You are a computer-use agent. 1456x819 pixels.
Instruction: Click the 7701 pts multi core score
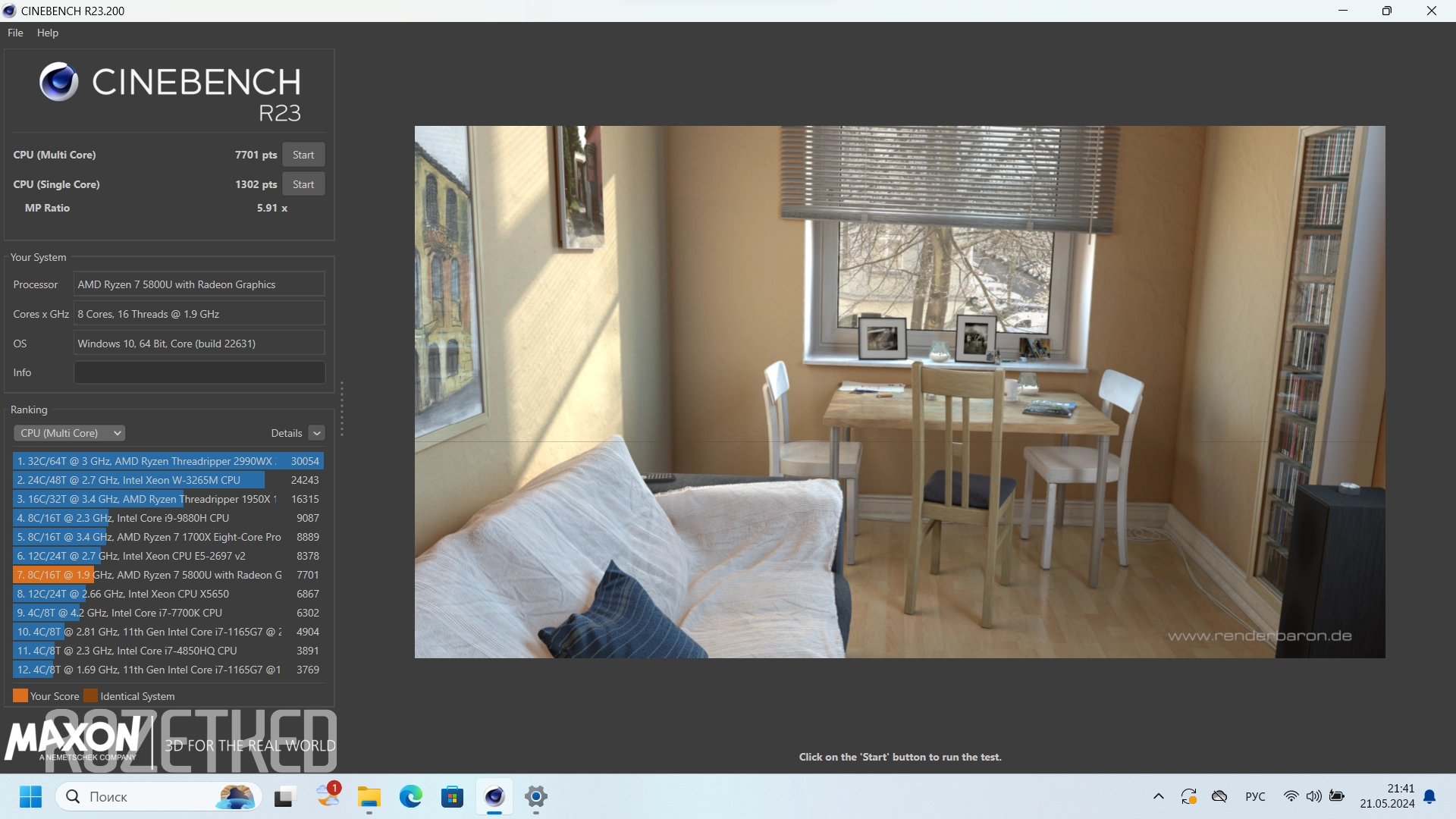tap(256, 155)
